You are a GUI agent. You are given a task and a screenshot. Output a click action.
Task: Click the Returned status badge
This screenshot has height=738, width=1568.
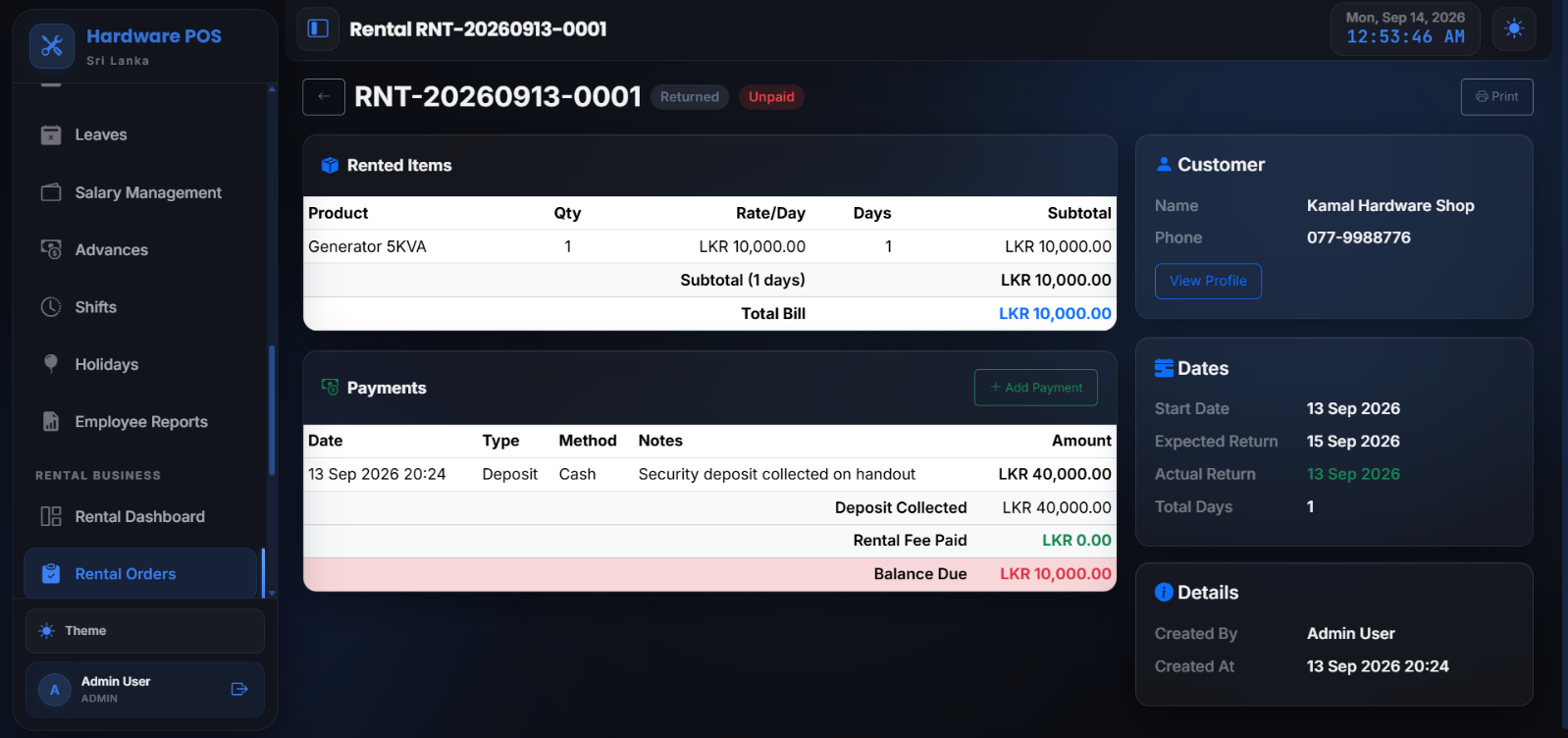click(x=690, y=97)
